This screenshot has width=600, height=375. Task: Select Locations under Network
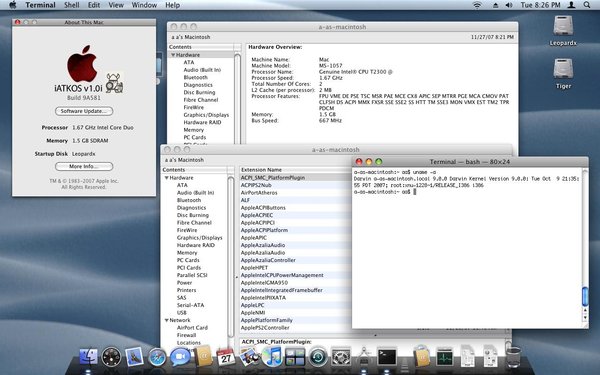coord(188,342)
